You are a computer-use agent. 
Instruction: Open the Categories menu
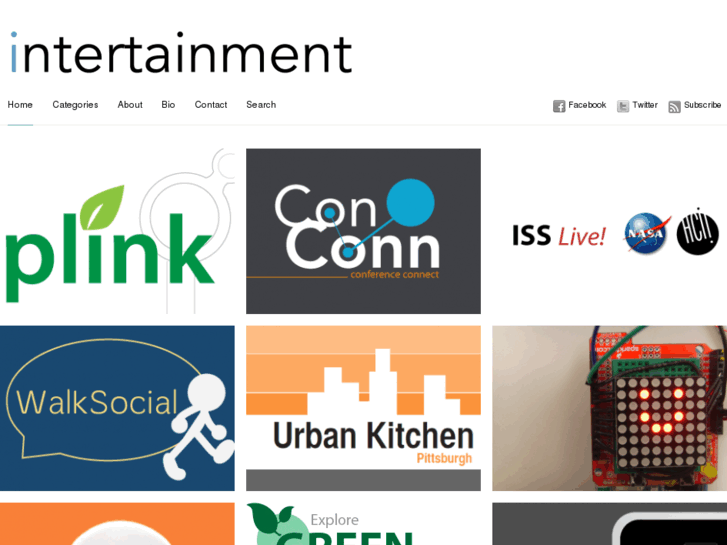(x=75, y=105)
